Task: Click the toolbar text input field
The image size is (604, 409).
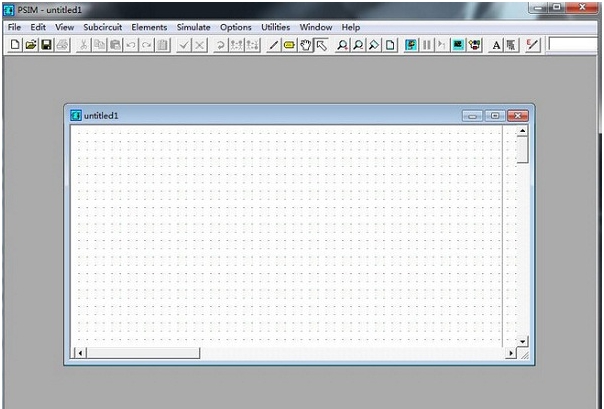Action: pos(575,45)
